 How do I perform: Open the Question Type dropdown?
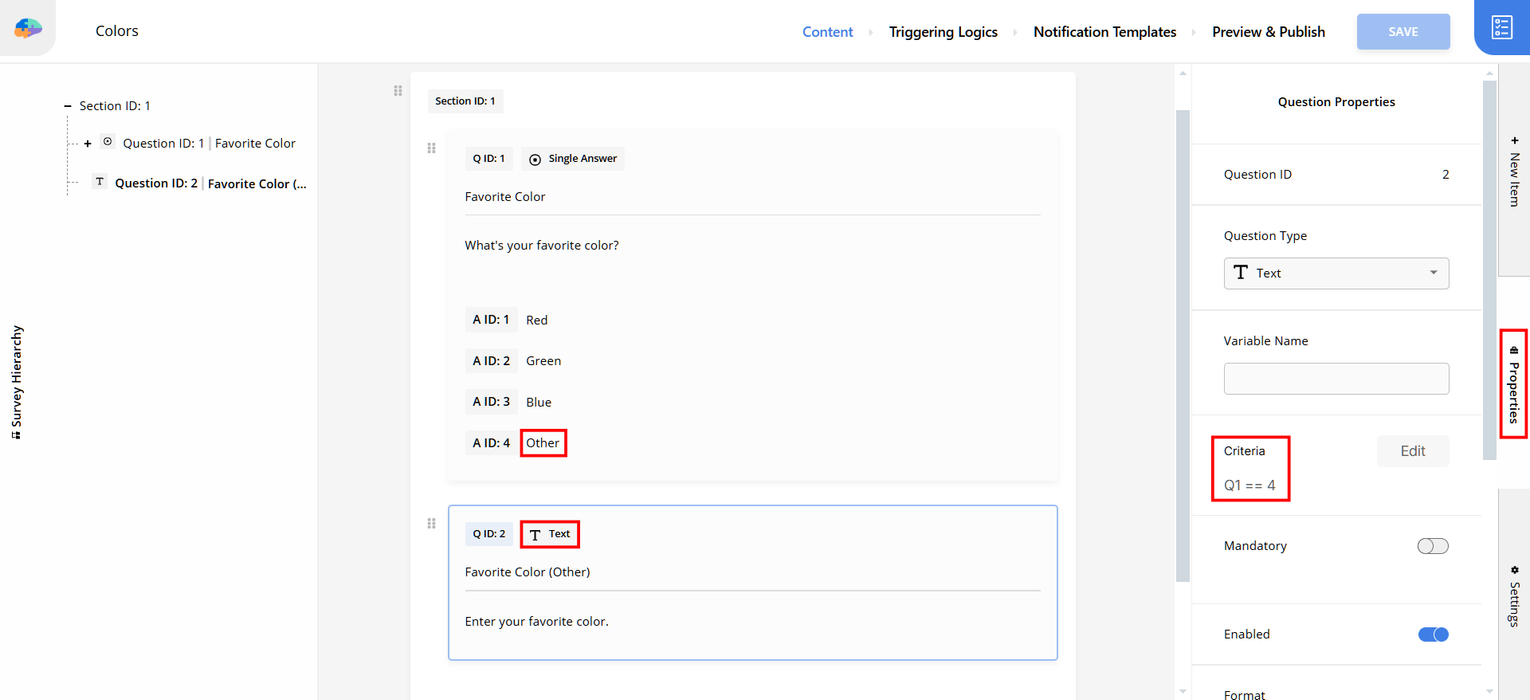tap(1335, 273)
